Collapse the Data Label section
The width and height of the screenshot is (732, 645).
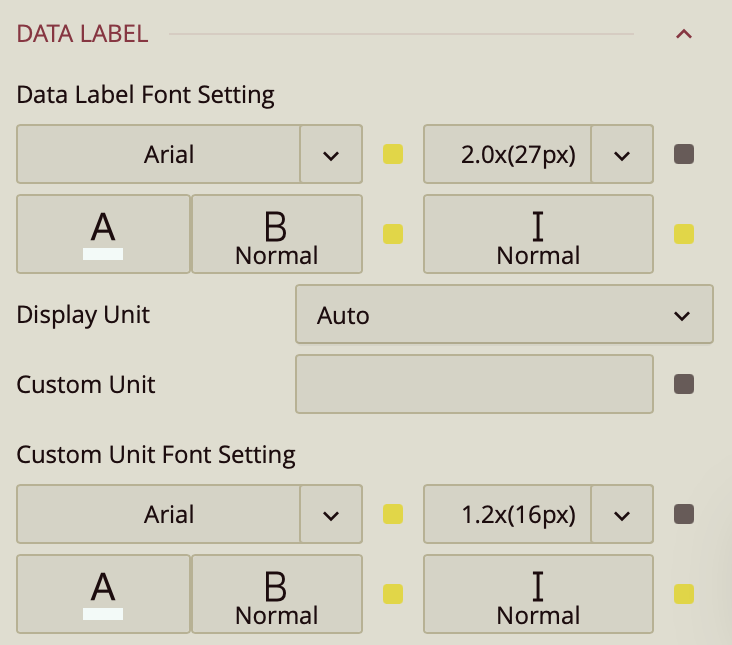(684, 34)
